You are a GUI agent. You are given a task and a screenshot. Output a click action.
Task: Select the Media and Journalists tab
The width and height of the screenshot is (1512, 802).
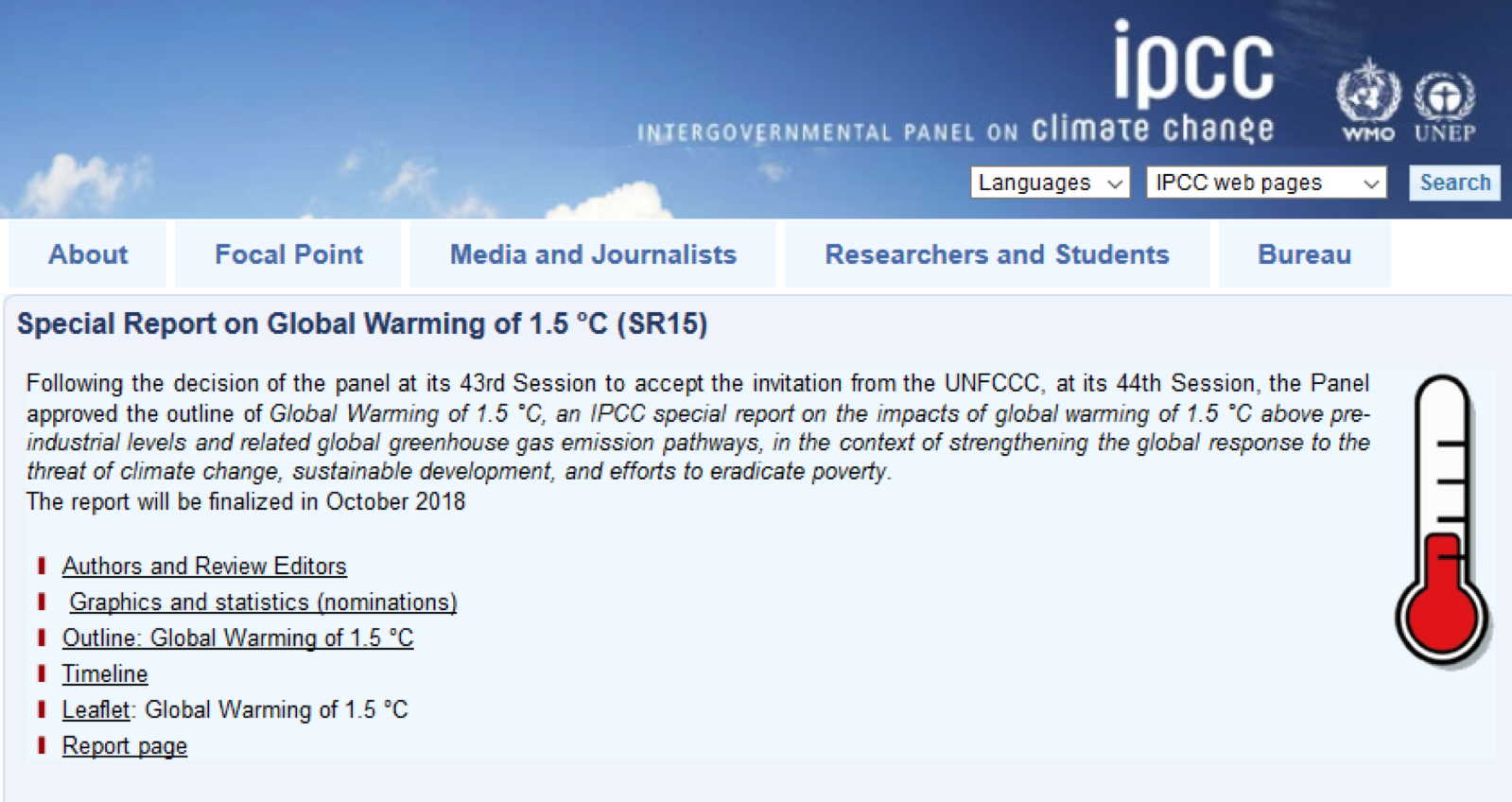click(x=593, y=254)
